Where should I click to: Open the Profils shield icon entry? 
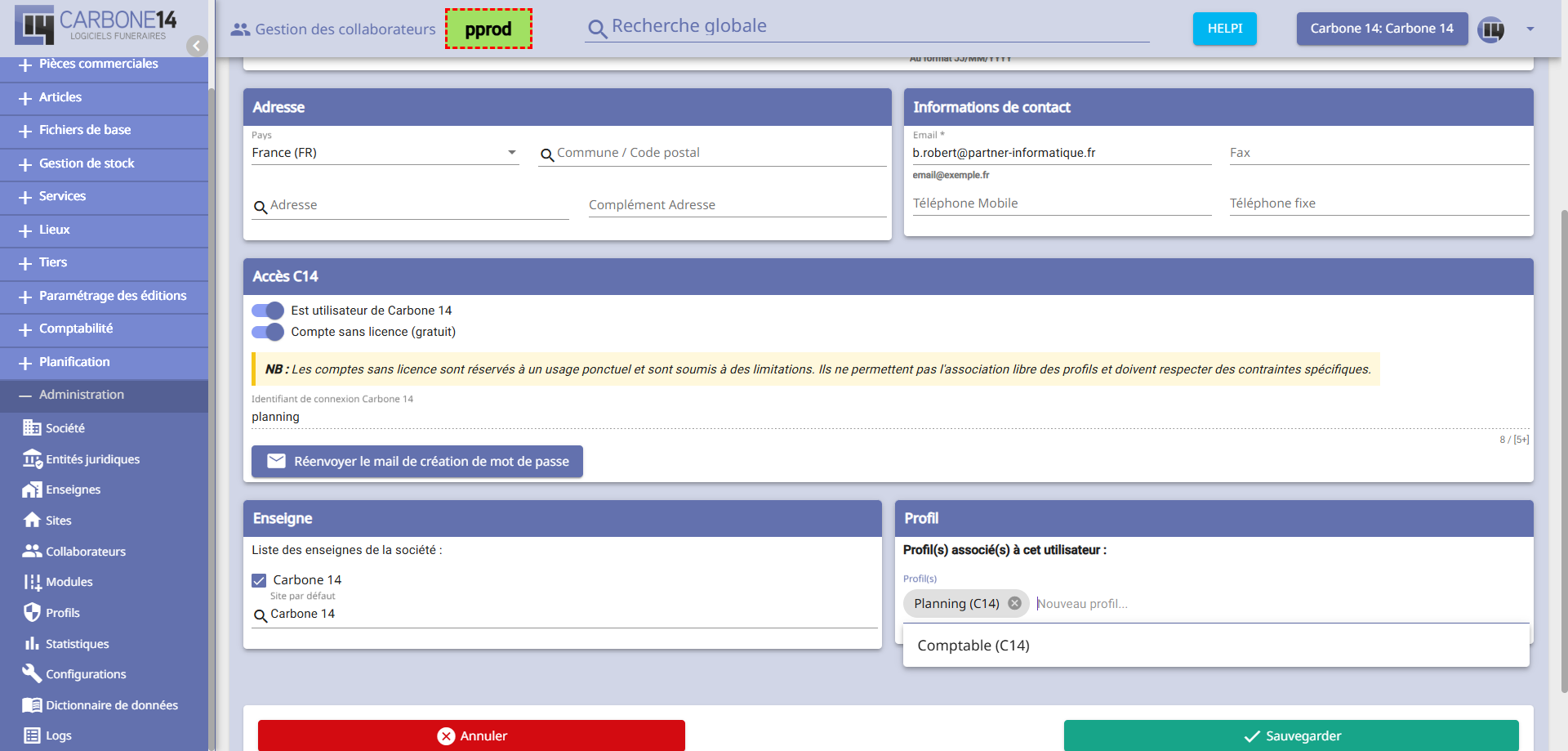(x=33, y=613)
